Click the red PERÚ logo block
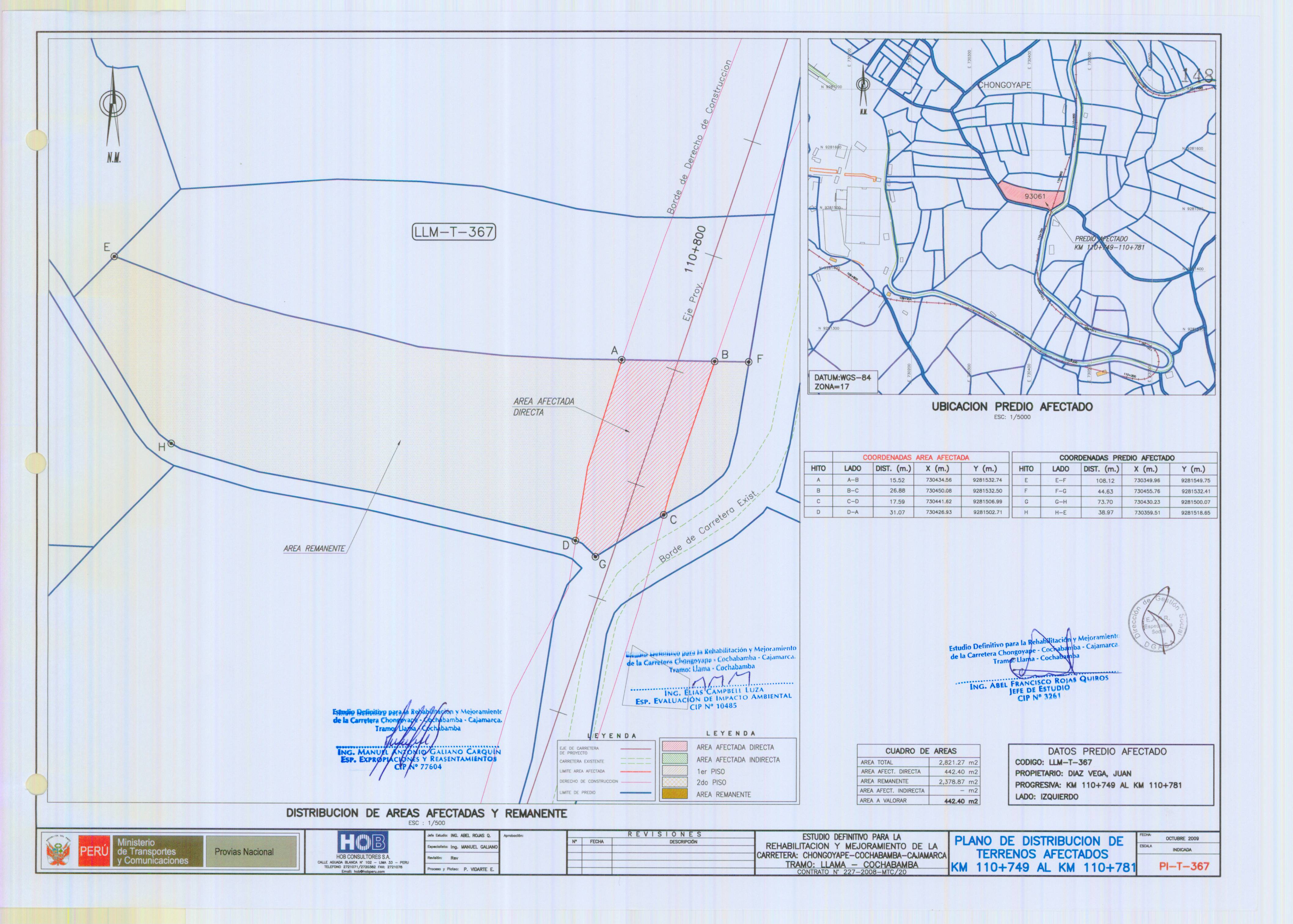The image size is (1293, 924). click(x=94, y=852)
